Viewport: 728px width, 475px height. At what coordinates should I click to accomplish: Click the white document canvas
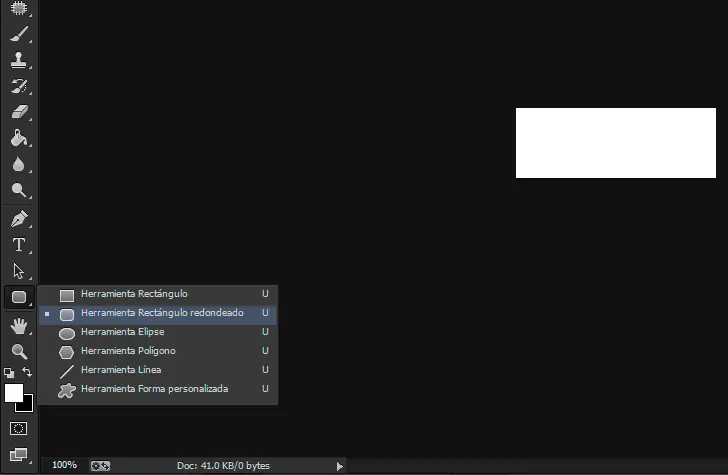coord(616,143)
